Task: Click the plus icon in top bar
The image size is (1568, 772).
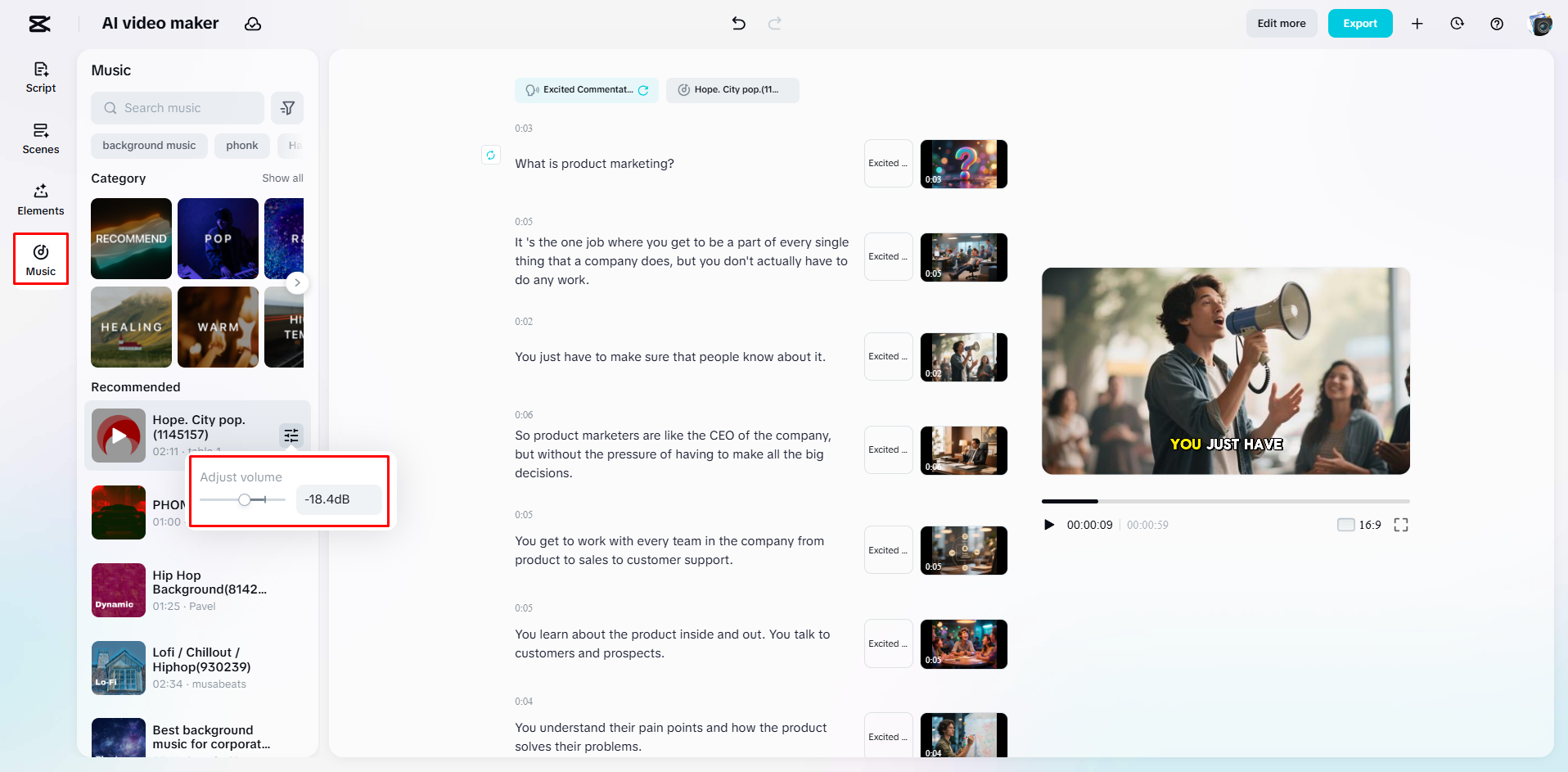Action: 1417,24
